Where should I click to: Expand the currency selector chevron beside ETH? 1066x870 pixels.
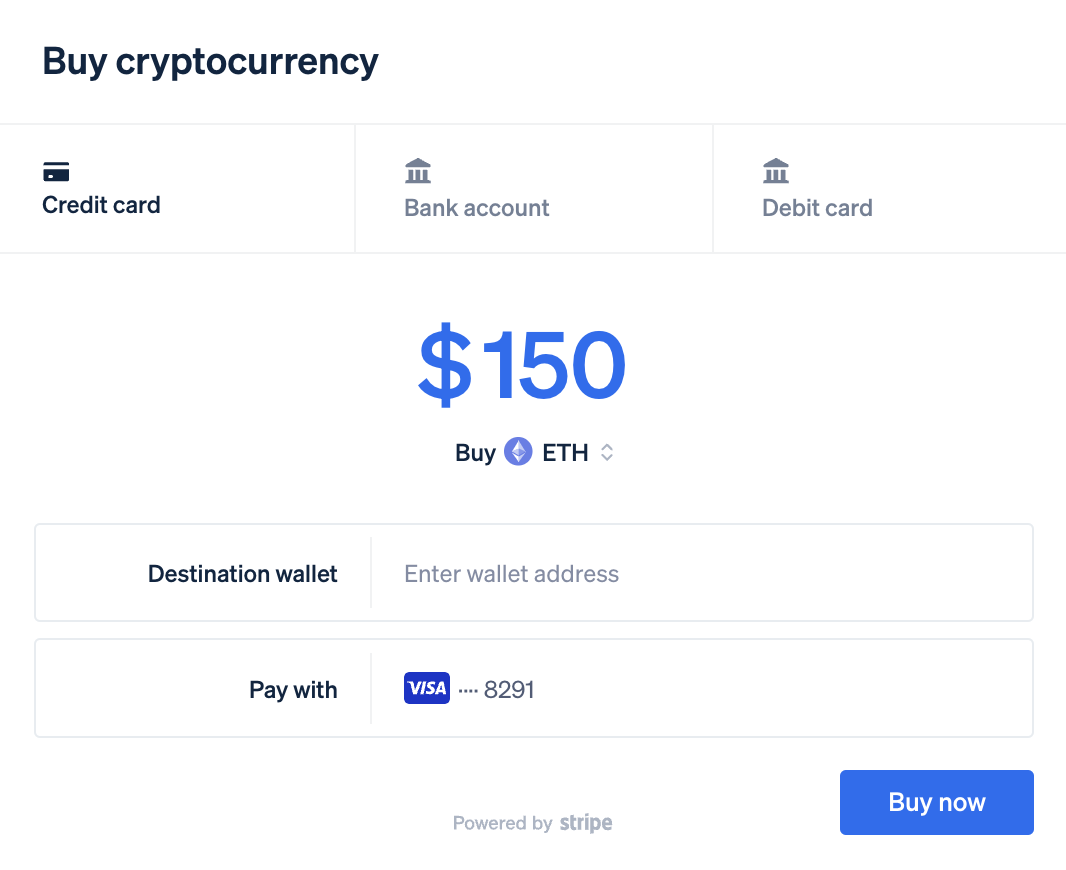pyautogui.click(x=607, y=452)
